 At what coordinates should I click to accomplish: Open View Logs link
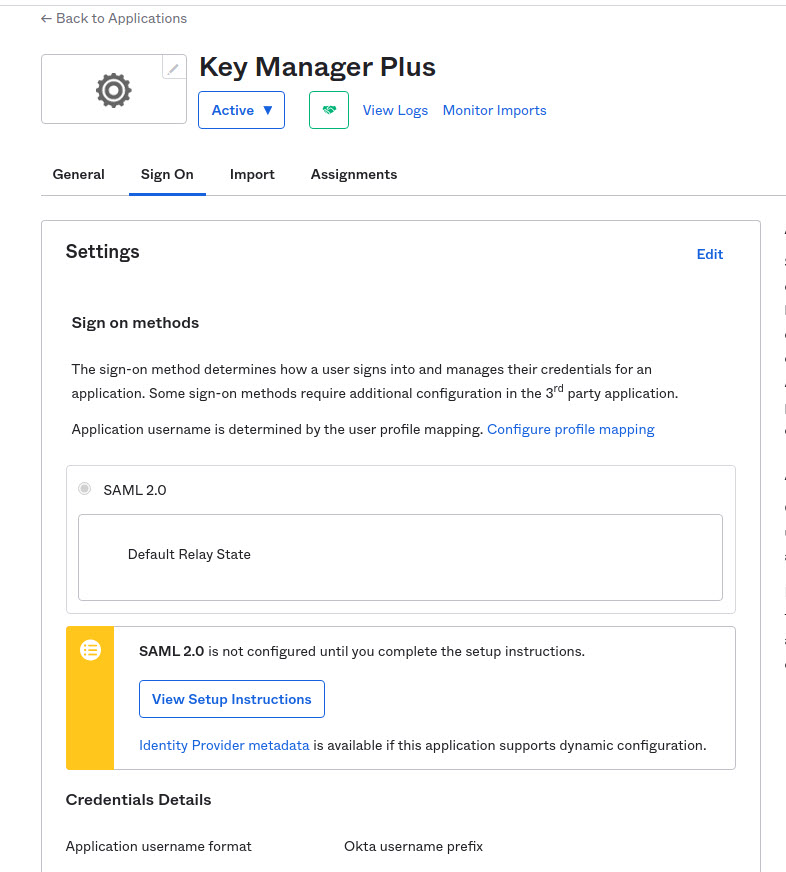395,110
